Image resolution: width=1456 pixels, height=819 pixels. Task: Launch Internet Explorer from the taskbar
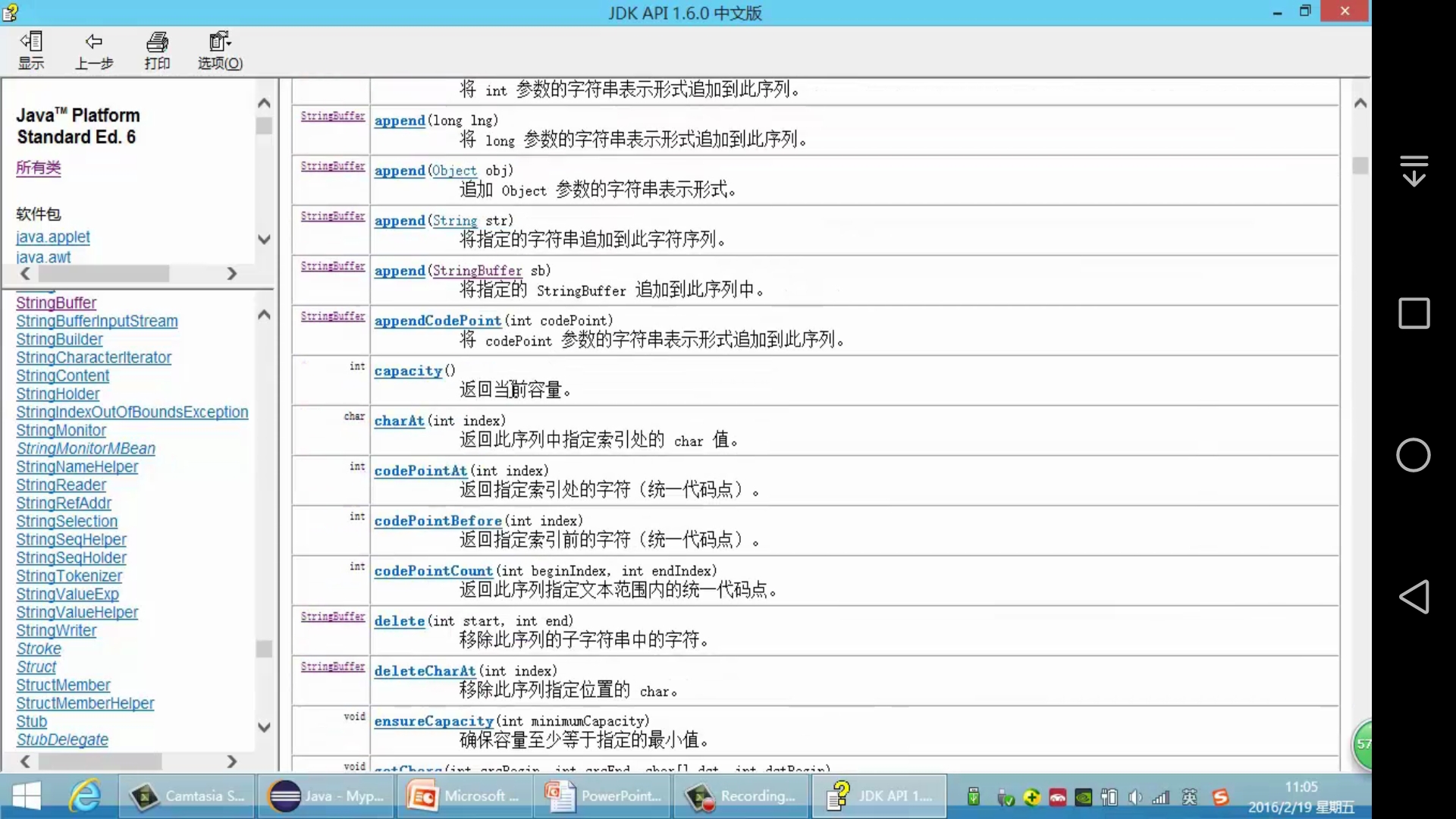click(x=85, y=796)
